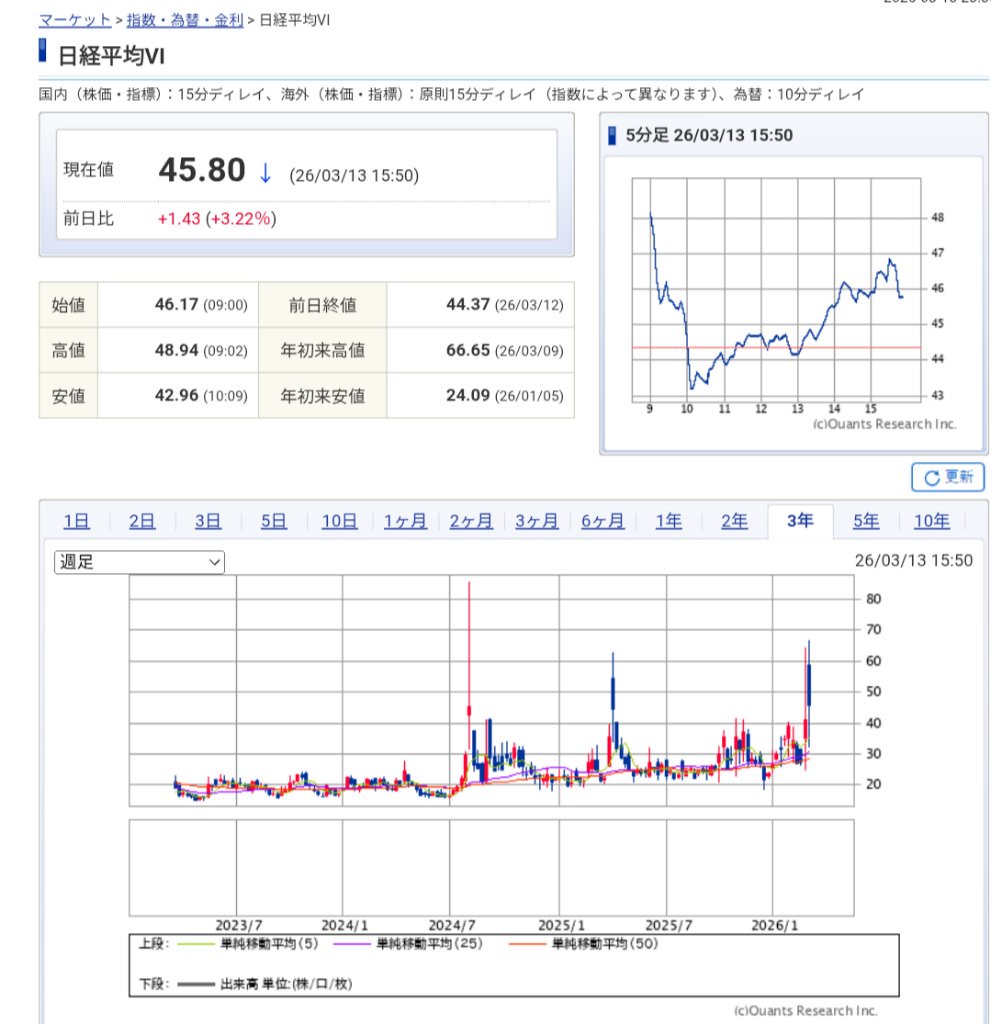
Task: Select the 1日 chart period tab
Action: [76, 521]
